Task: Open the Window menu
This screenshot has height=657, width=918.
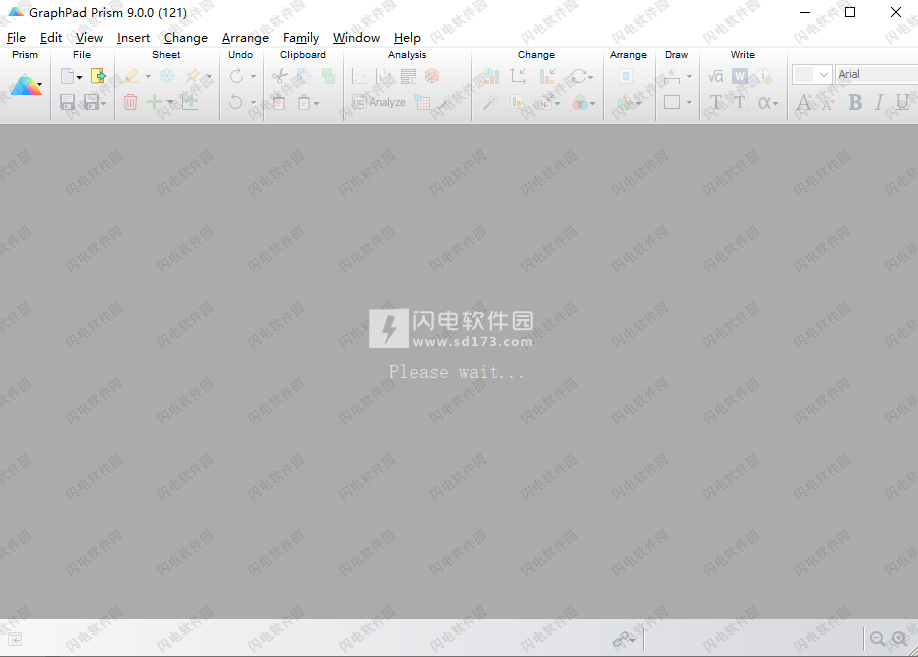Action: pyautogui.click(x=357, y=38)
